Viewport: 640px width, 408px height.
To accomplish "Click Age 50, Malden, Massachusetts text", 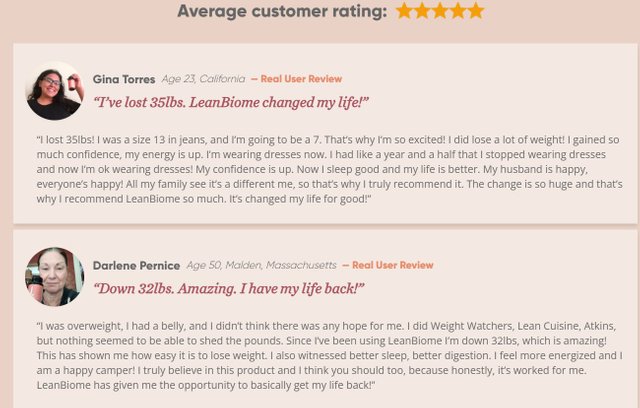I will click(x=262, y=265).
